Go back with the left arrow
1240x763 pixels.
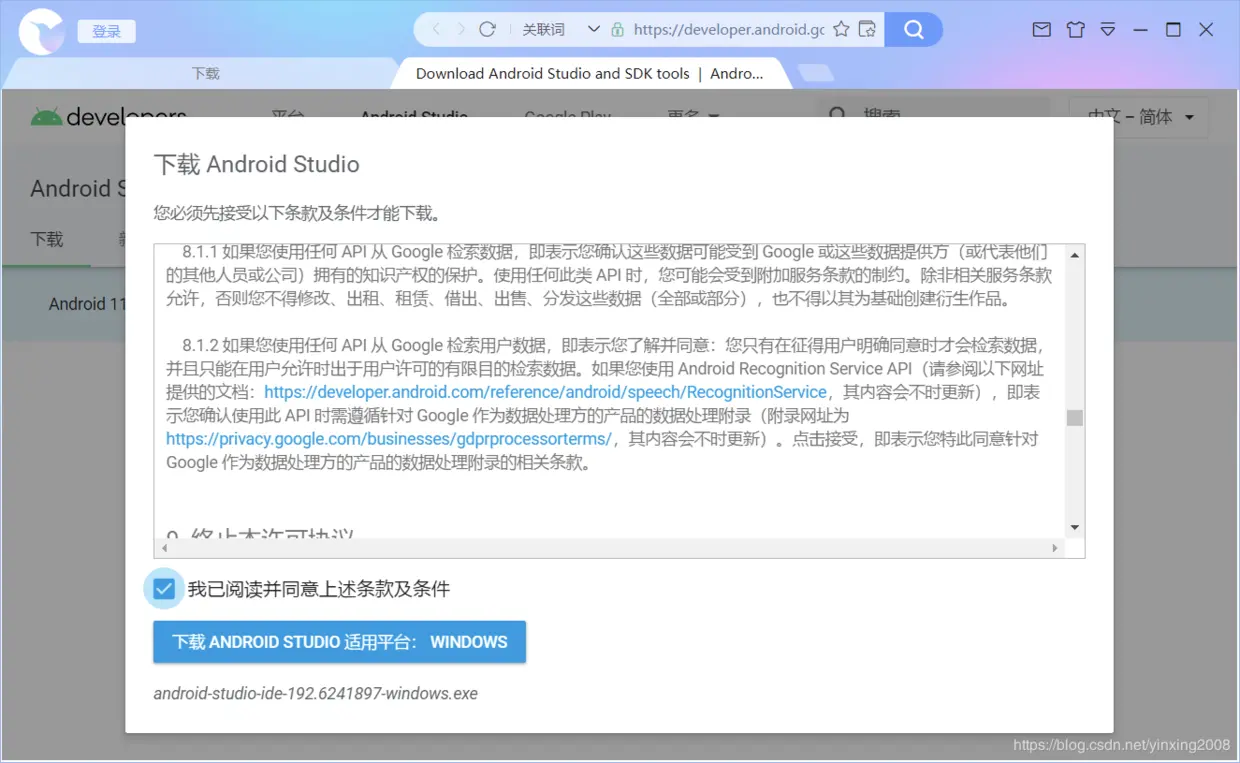[x=436, y=29]
